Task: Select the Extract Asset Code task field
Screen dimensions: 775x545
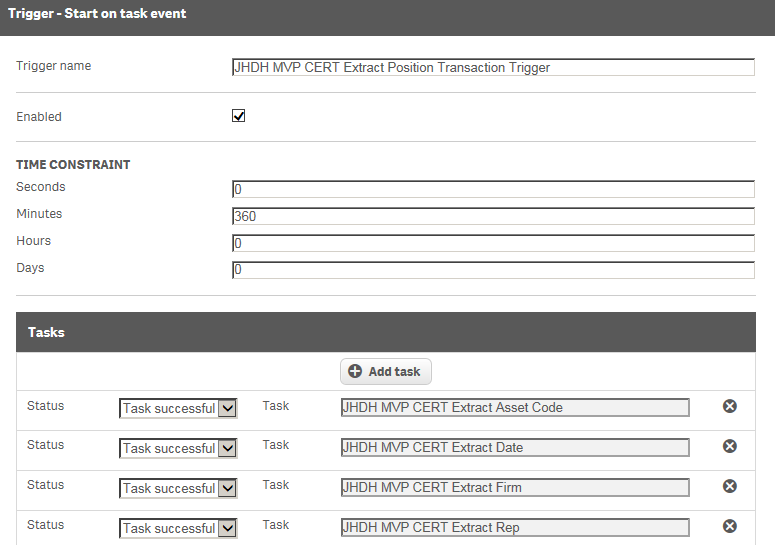Action: [515, 408]
